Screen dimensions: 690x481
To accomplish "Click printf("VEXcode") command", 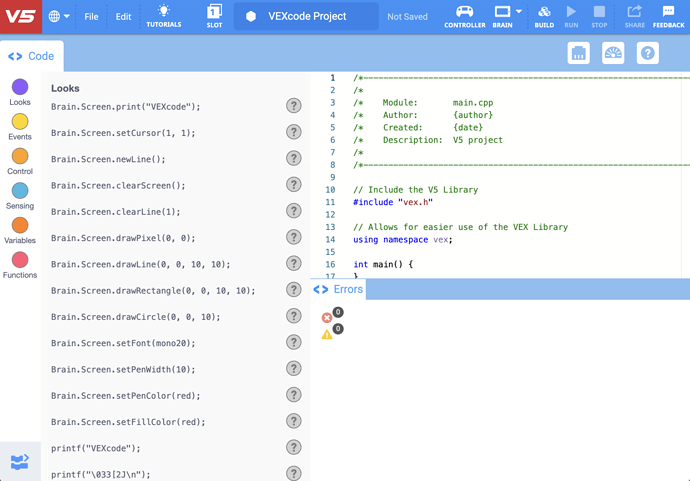I will pyautogui.click(x=95, y=448).
